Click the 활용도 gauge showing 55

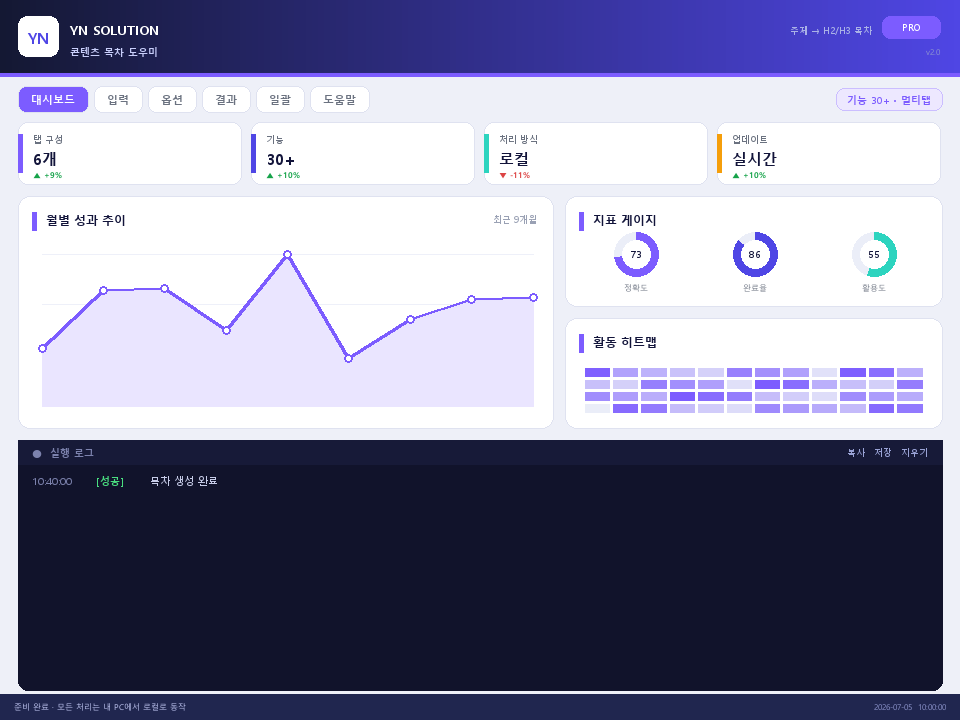pyautogui.click(x=874, y=255)
